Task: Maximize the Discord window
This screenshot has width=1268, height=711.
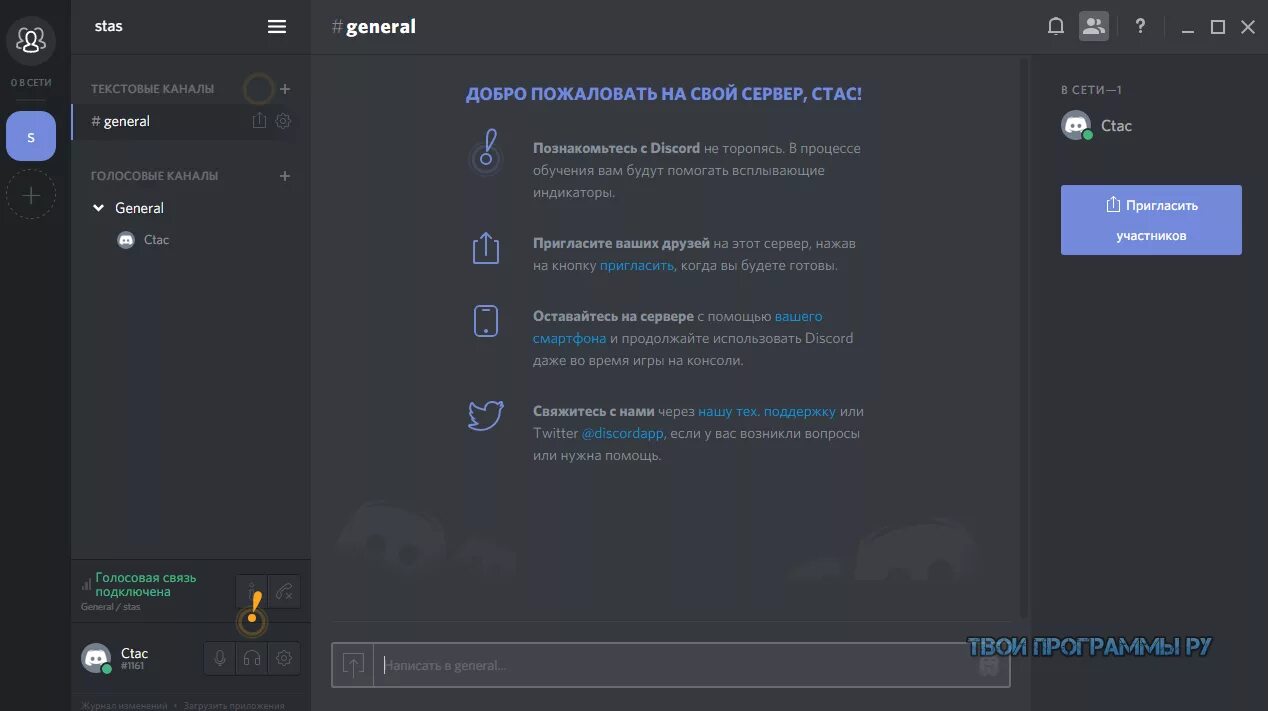Action: pyautogui.click(x=1217, y=28)
